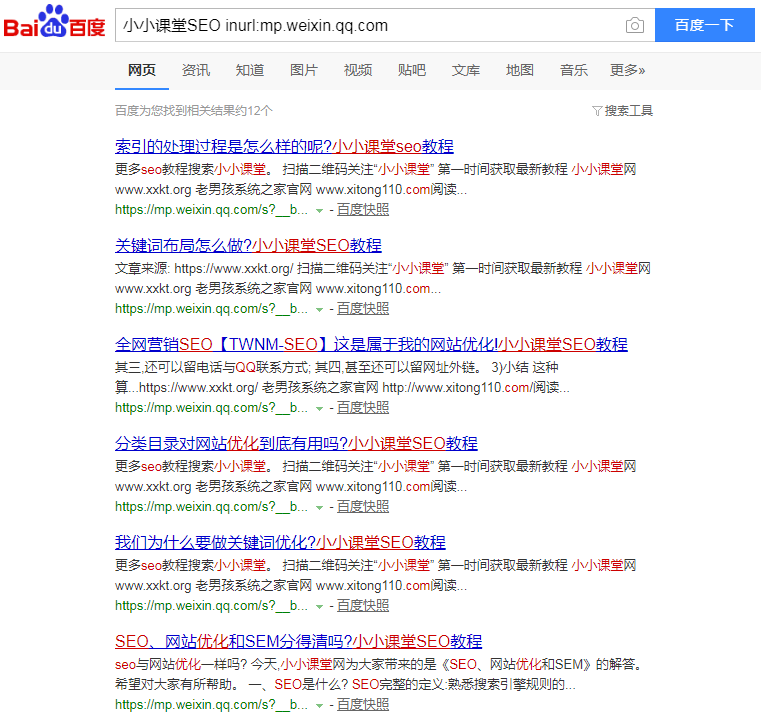Open 分类目录对网站优化到底有用吗 result

pyautogui.click(x=297, y=443)
